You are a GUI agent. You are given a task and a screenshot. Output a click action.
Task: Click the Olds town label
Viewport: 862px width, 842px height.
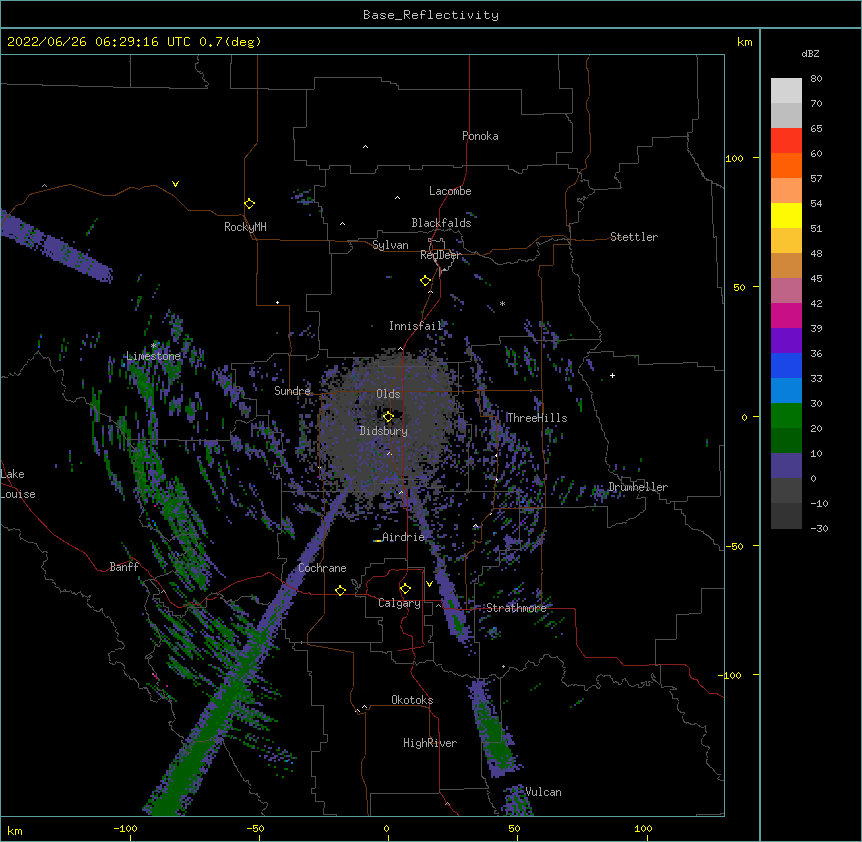[388, 394]
